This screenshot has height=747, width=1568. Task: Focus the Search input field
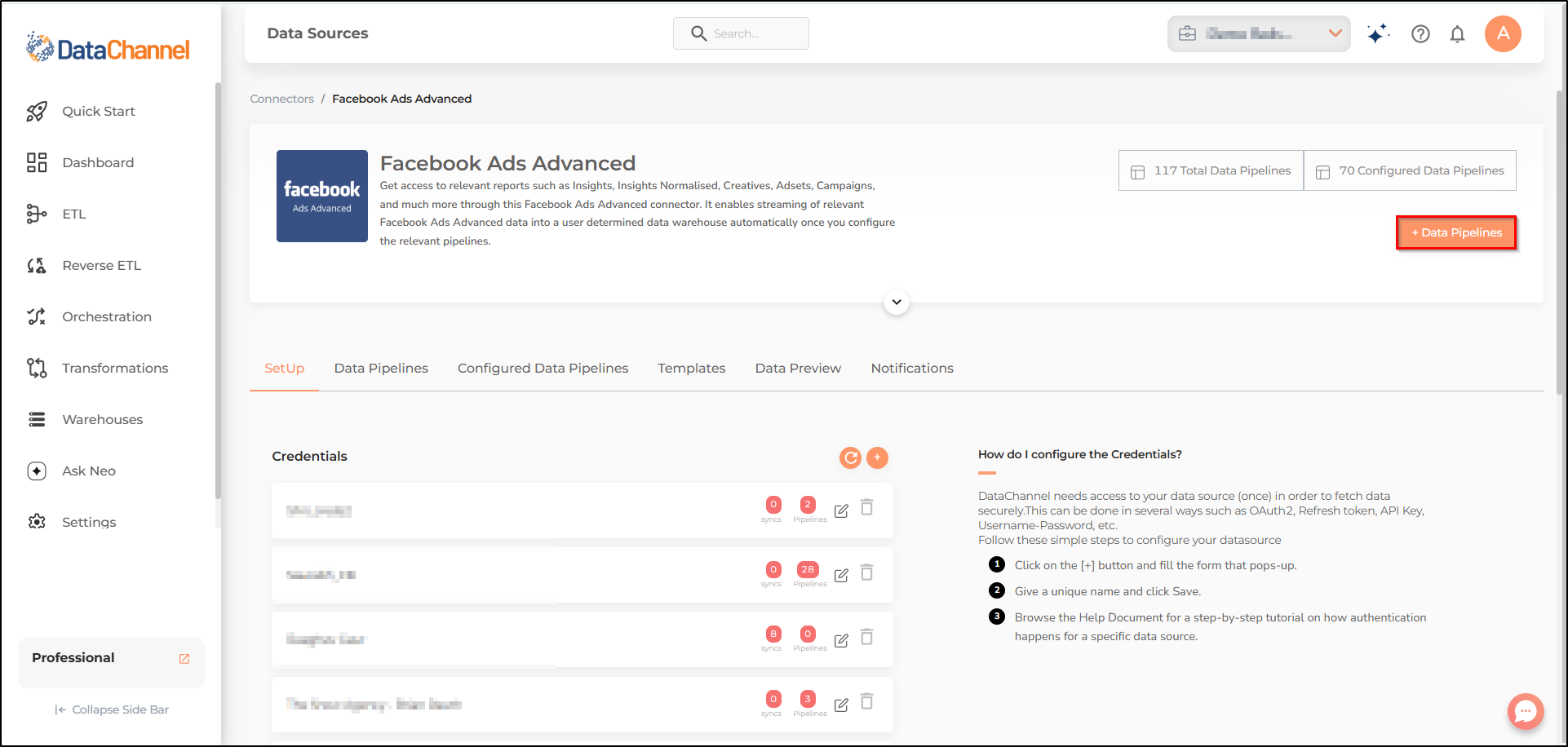(741, 33)
